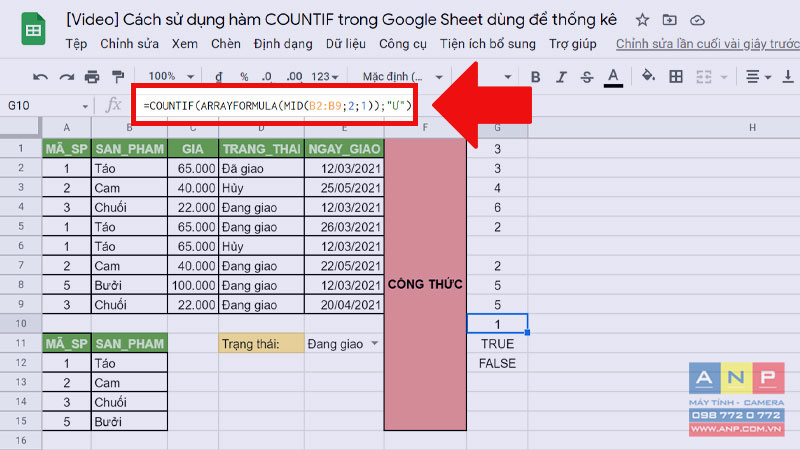Screen dimensions: 800x450
Task: Select the Trạng thái: label cell
Action: 261,344
